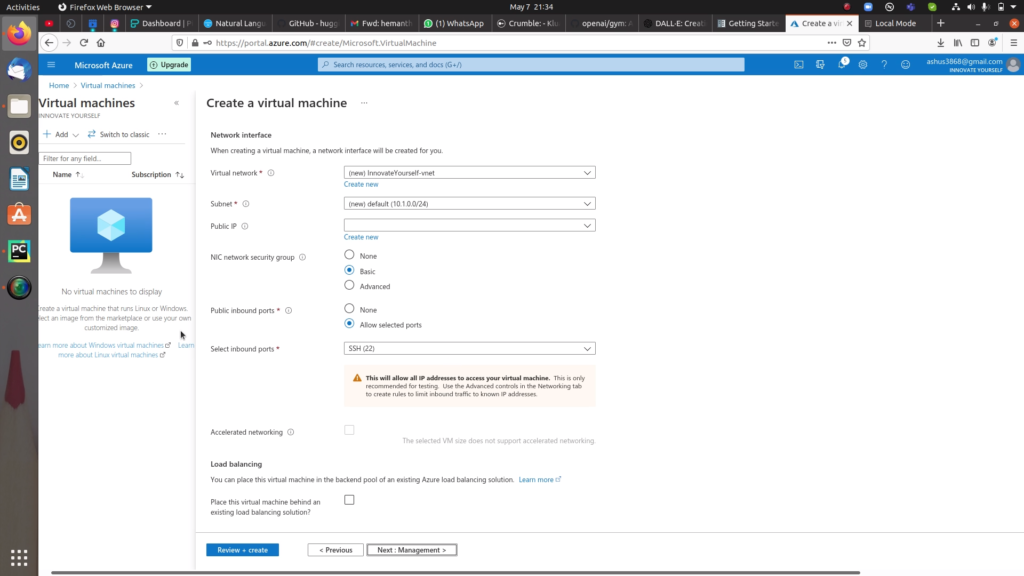Click the Review + create button
This screenshot has height=576, width=1024.
(241, 549)
